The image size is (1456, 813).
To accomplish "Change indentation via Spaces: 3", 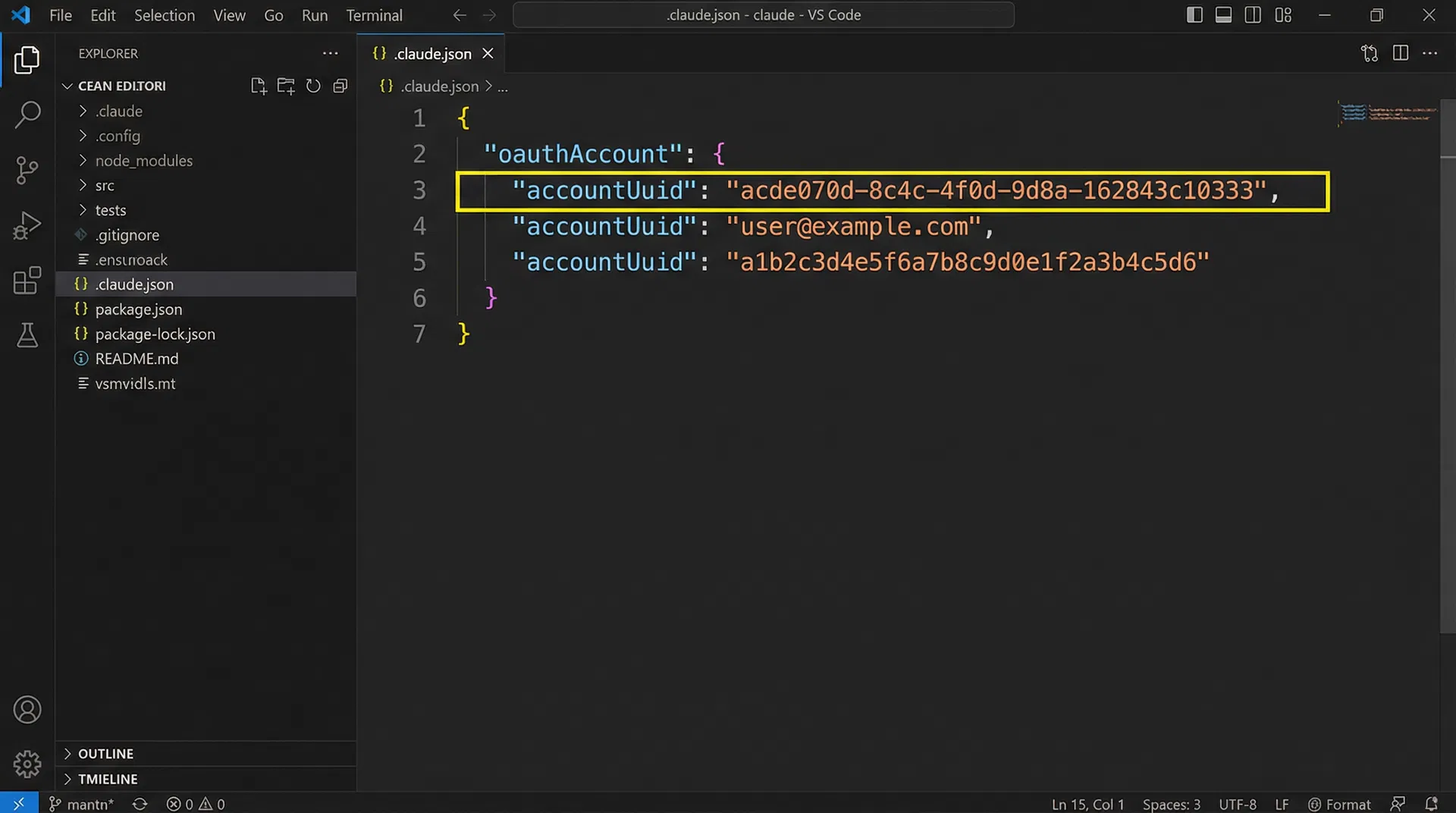I will click(x=1172, y=804).
